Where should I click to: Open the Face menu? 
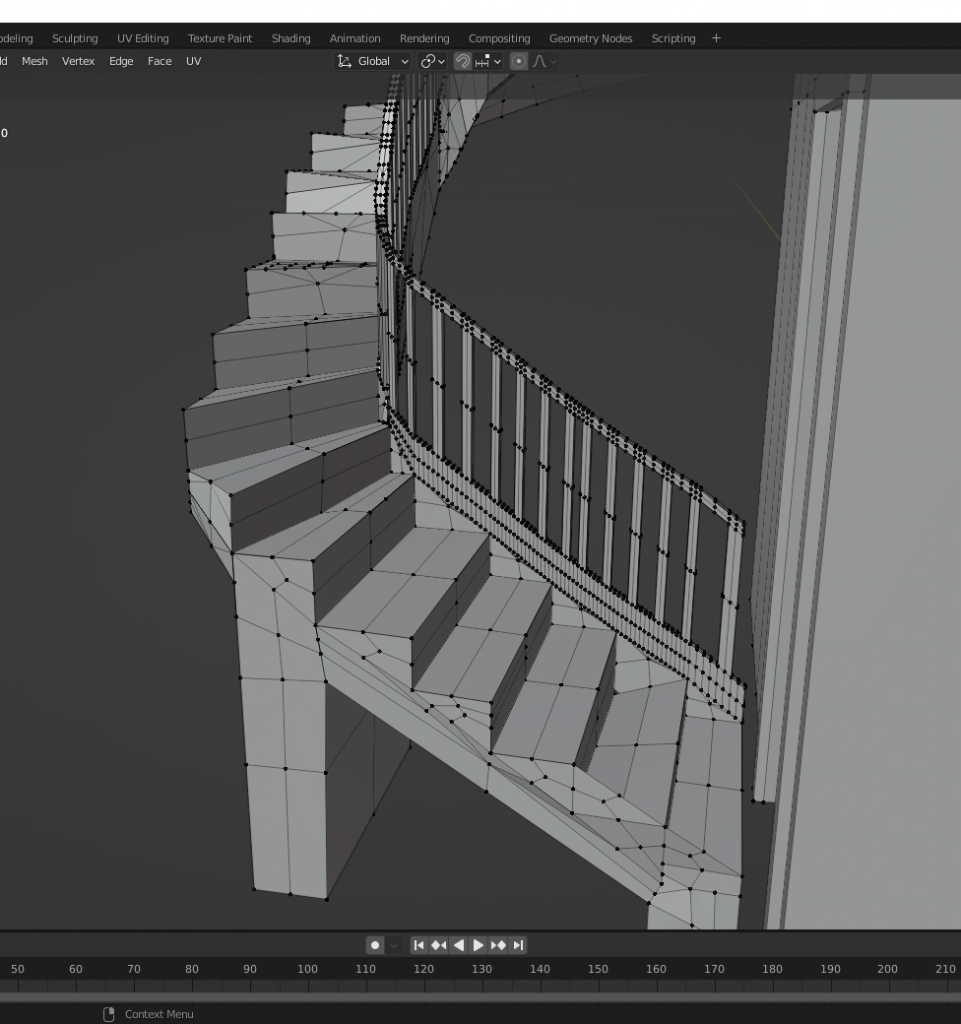[x=159, y=61]
